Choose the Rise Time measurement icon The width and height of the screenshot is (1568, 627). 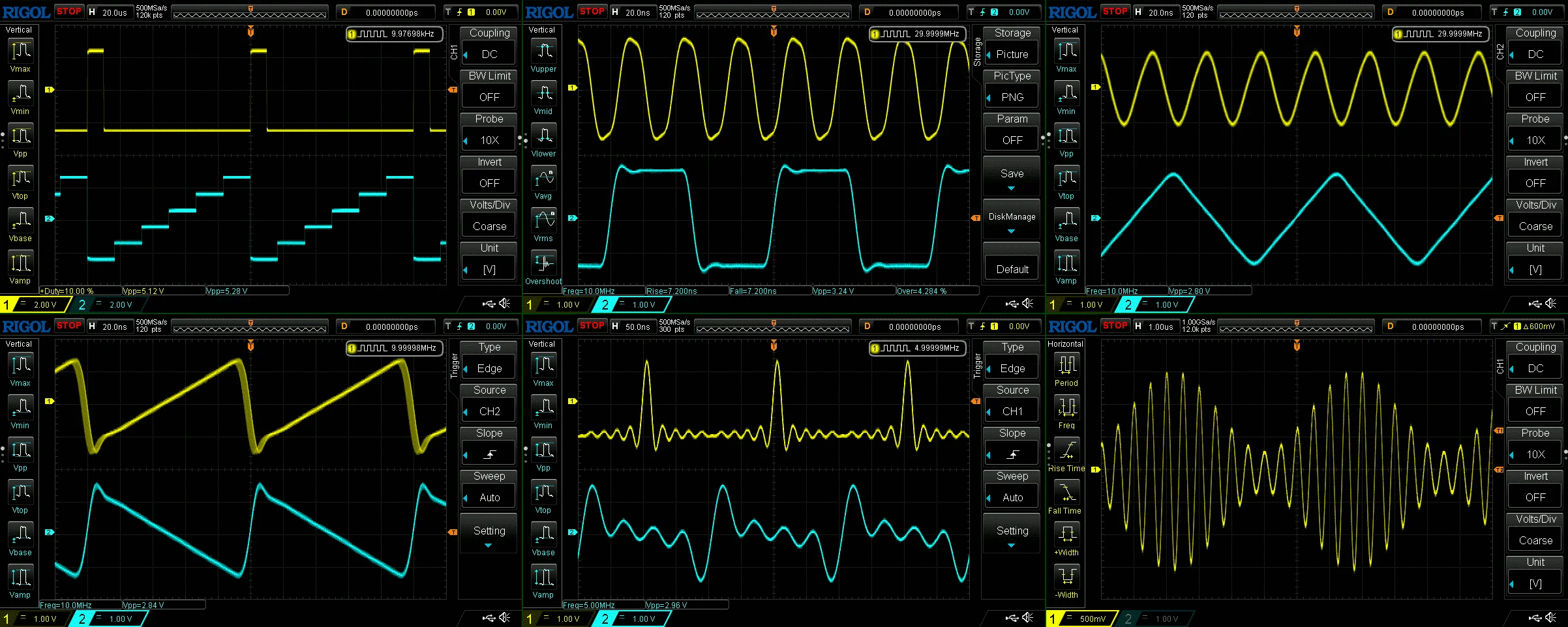pyautogui.click(x=1066, y=450)
